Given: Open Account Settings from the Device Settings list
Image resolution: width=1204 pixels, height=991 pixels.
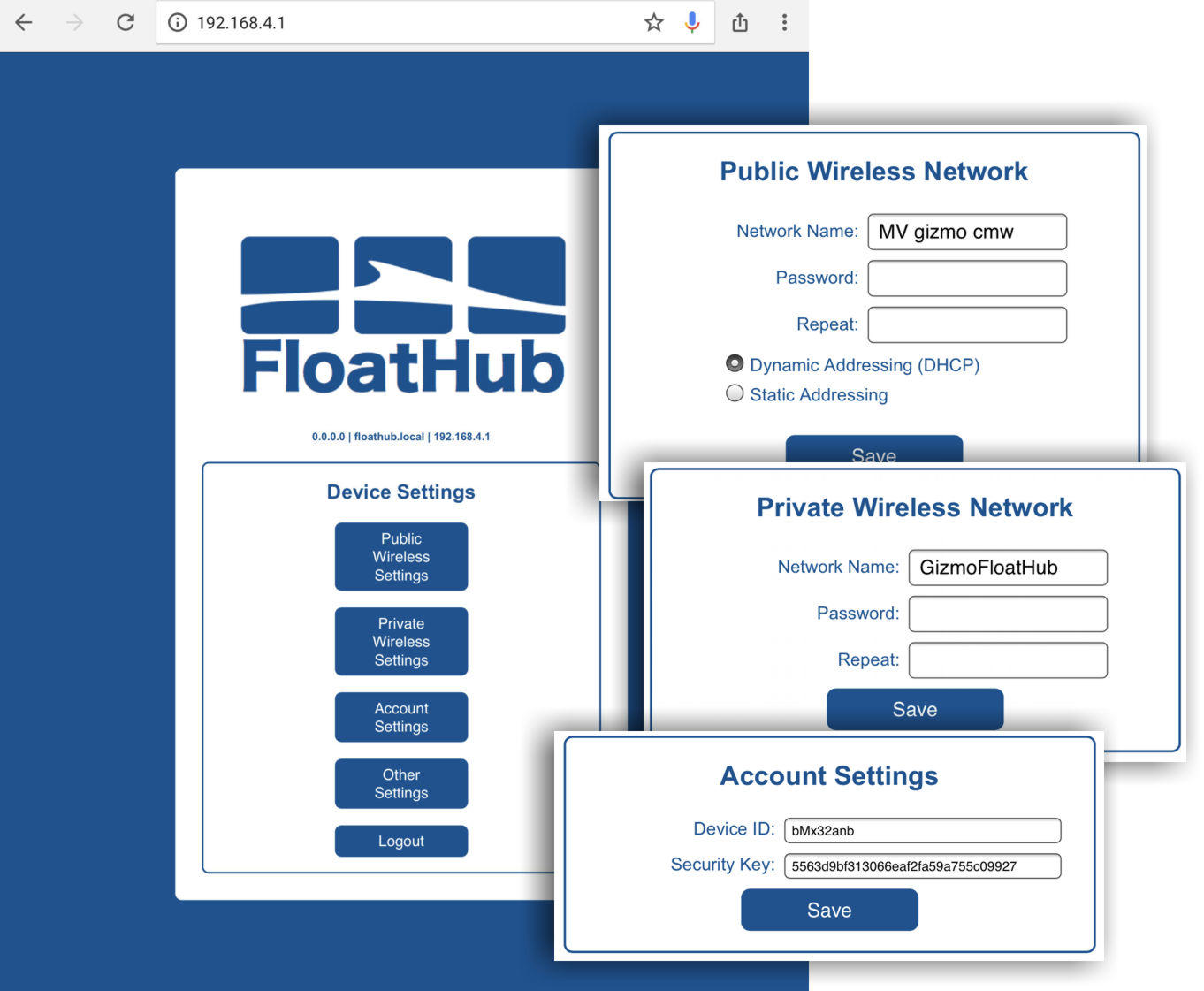Looking at the screenshot, I should pyautogui.click(x=401, y=717).
